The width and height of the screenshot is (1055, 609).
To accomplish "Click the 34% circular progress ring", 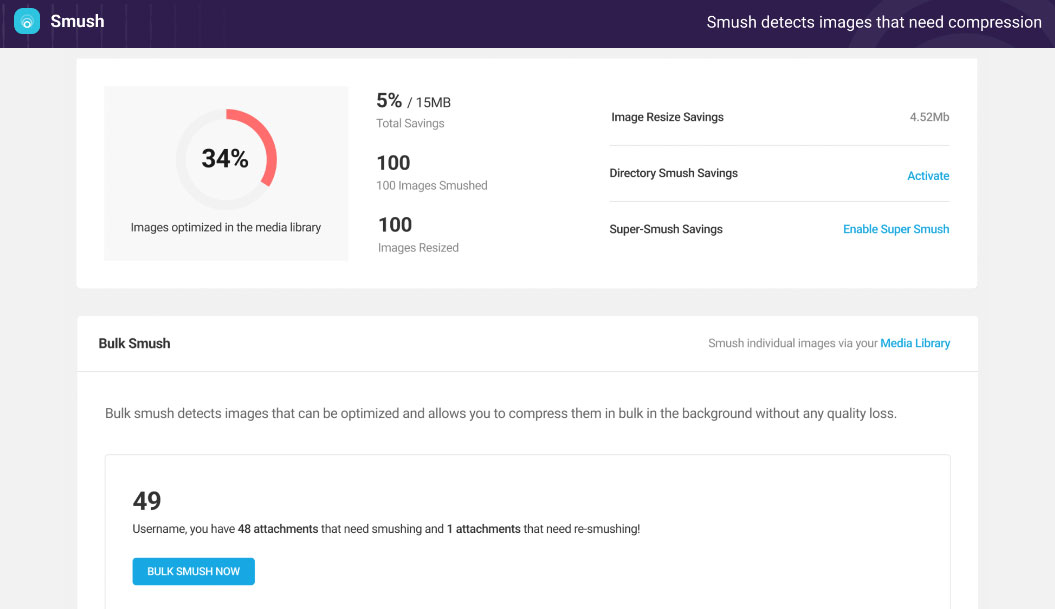I will [x=226, y=159].
